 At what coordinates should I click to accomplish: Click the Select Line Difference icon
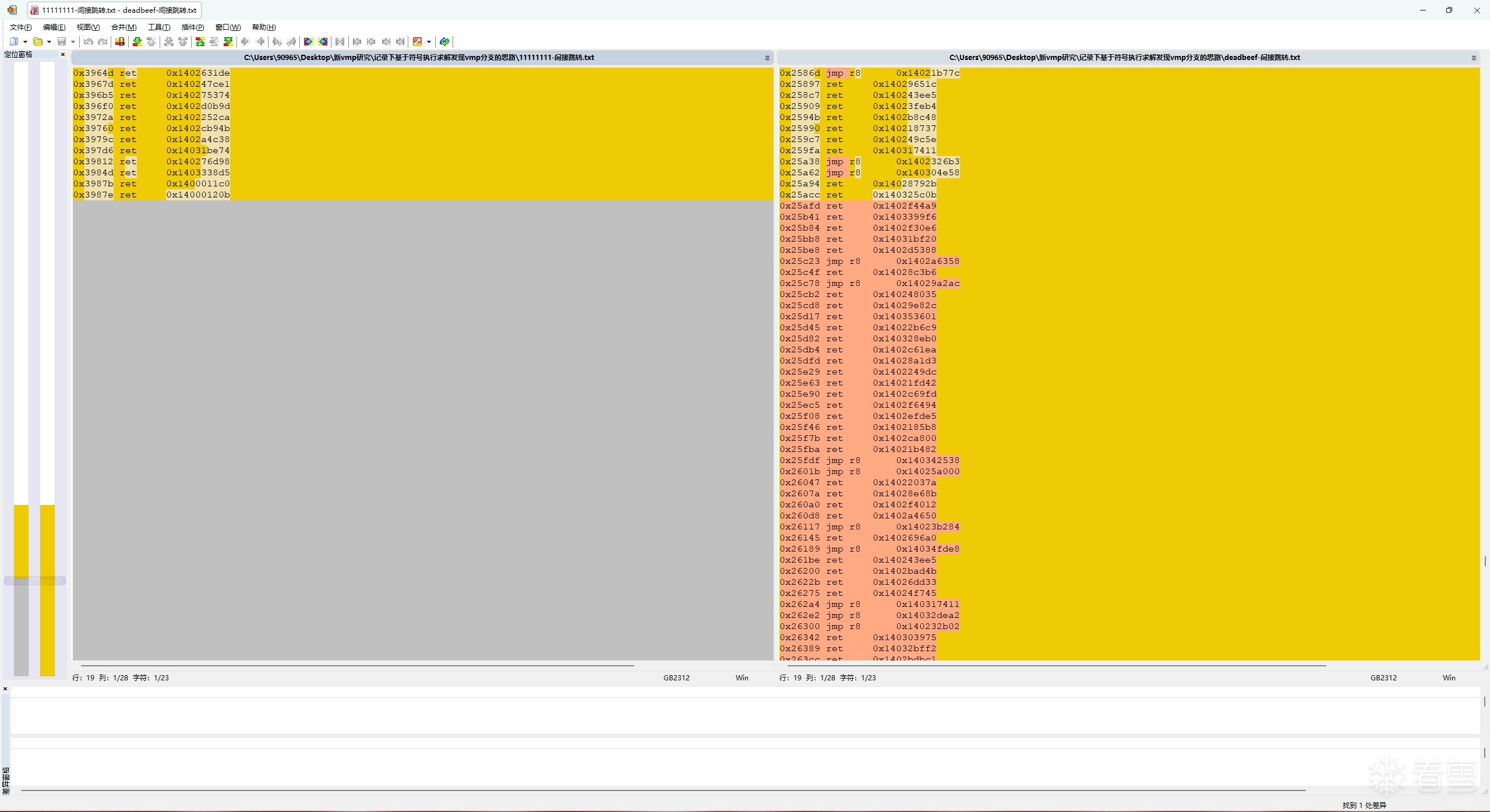(x=120, y=41)
